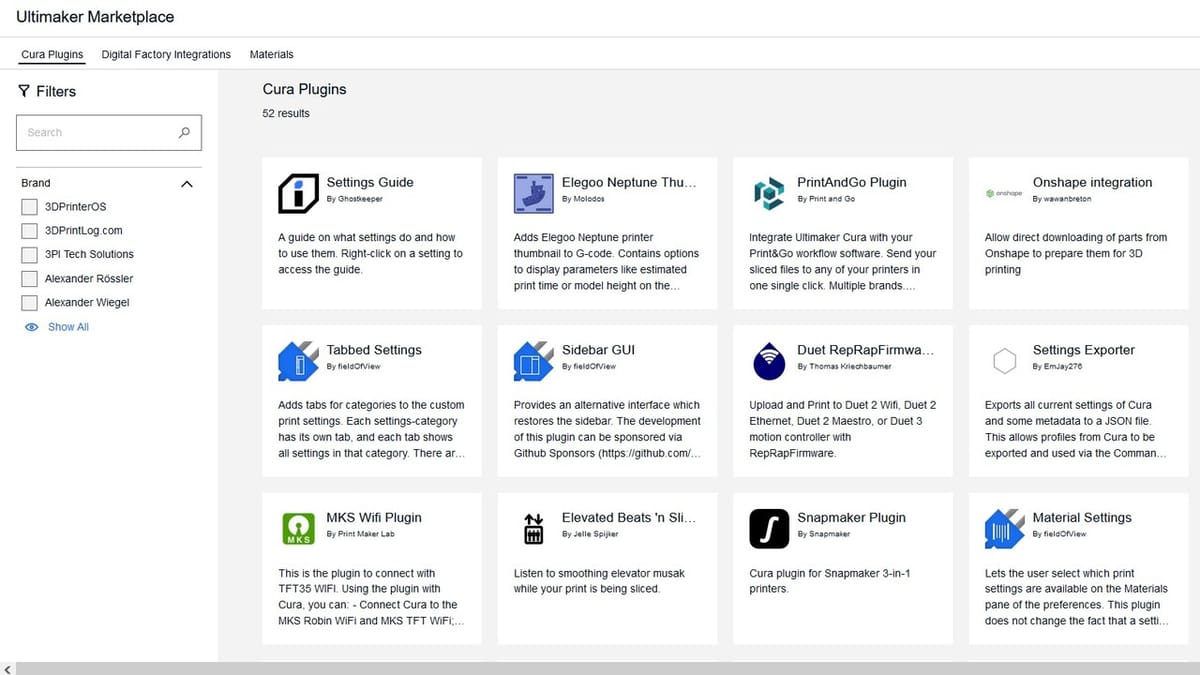Screen dimensions: 1200x675
Task: Enable the 3PI Tech Solutions filter checkbox
Action: [29, 255]
